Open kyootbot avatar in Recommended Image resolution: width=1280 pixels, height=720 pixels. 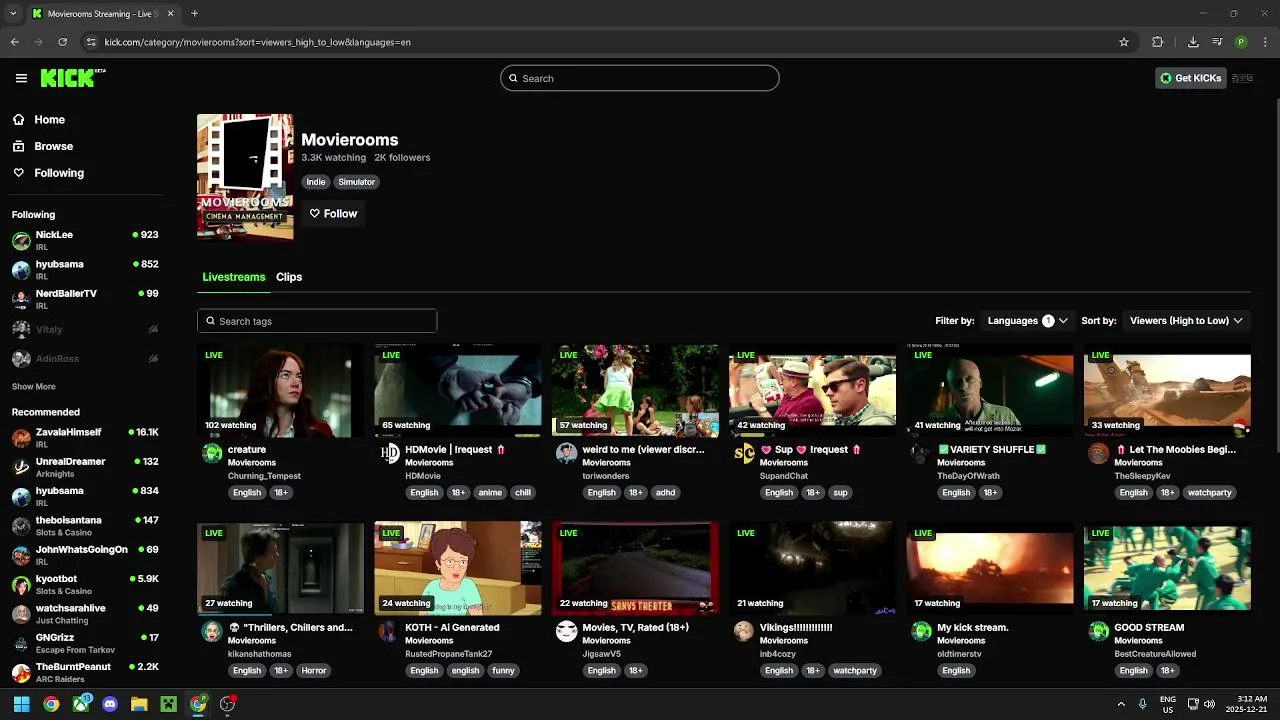[x=21, y=584]
